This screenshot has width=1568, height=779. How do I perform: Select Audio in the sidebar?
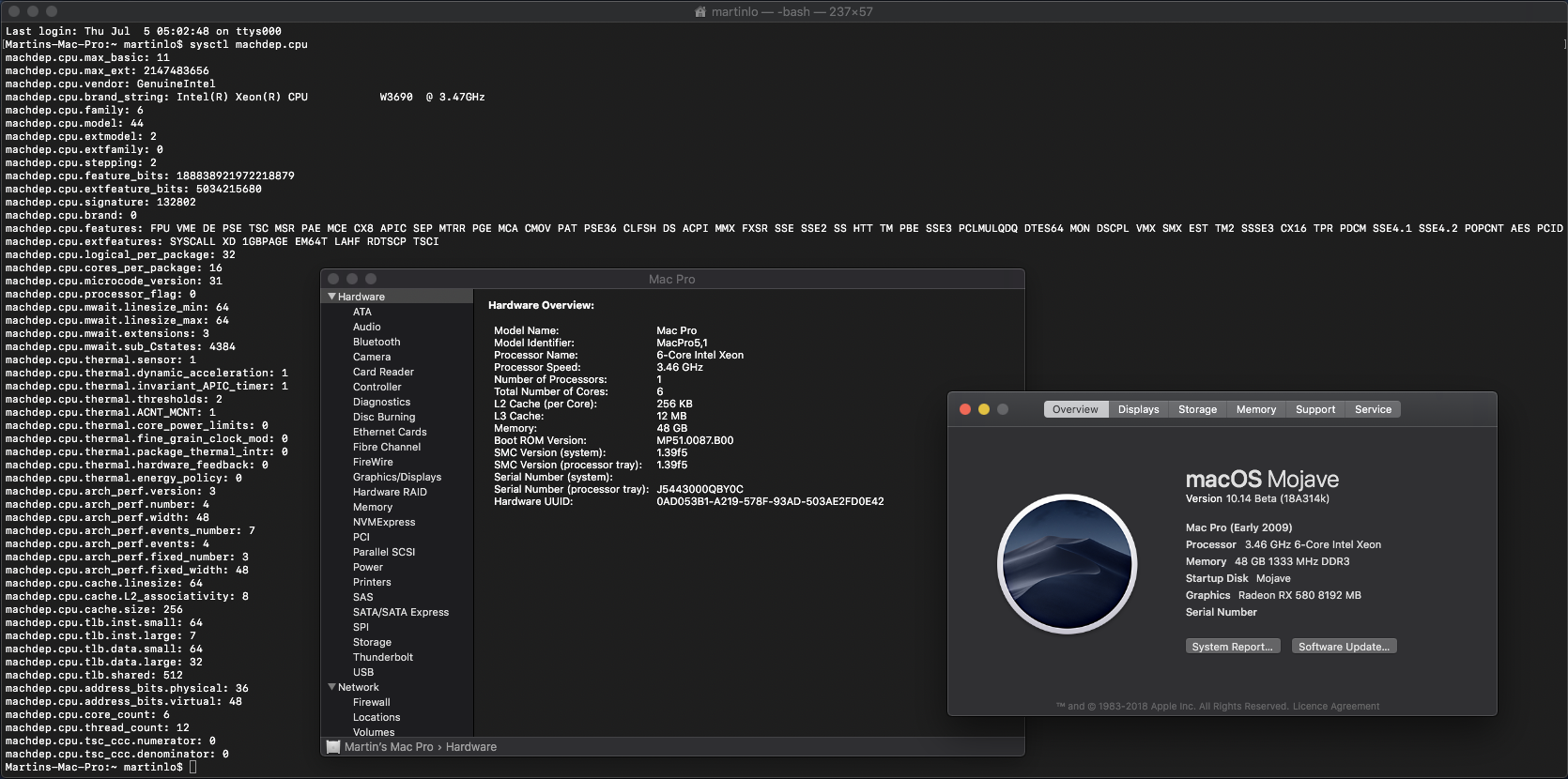click(367, 327)
